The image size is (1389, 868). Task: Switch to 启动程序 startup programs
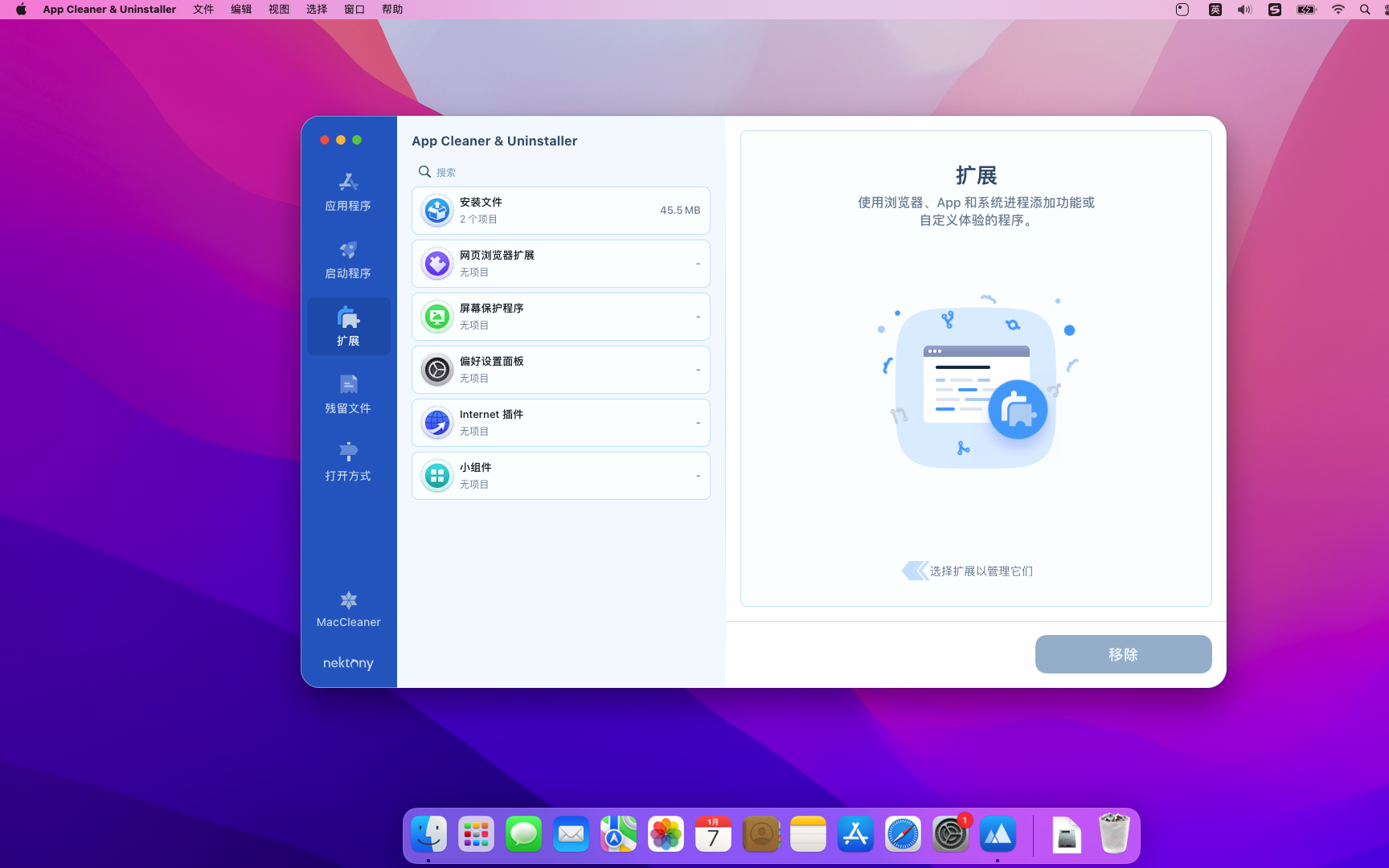tap(348, 259)
